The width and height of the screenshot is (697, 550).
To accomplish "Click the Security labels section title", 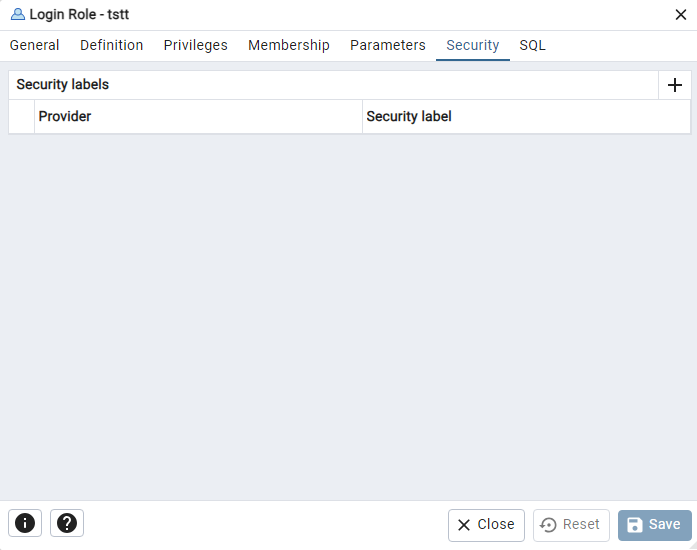I will pyautogui.click(x=63, y=84).
